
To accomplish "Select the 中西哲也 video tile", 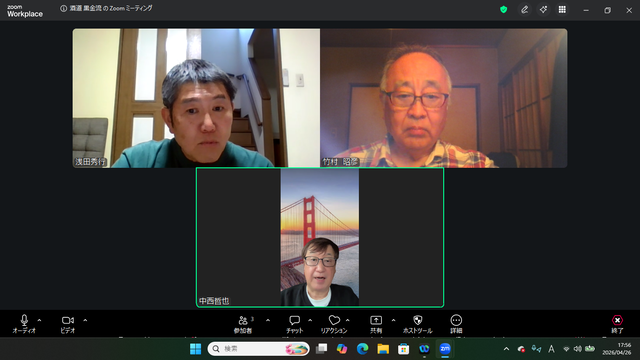I will click(x=320, y=237).
